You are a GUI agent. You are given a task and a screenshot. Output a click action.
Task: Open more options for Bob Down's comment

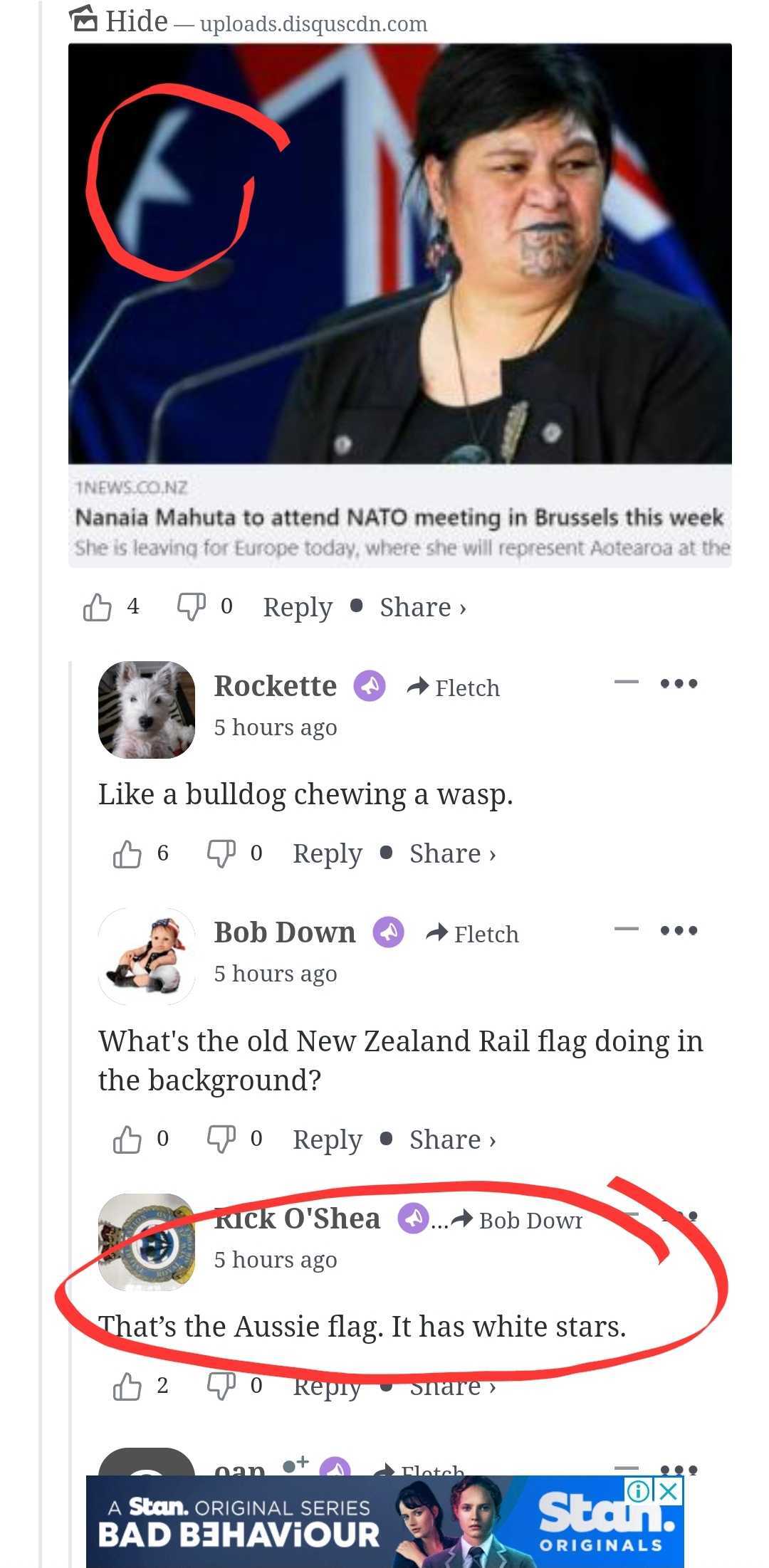[x=679, y=930]
